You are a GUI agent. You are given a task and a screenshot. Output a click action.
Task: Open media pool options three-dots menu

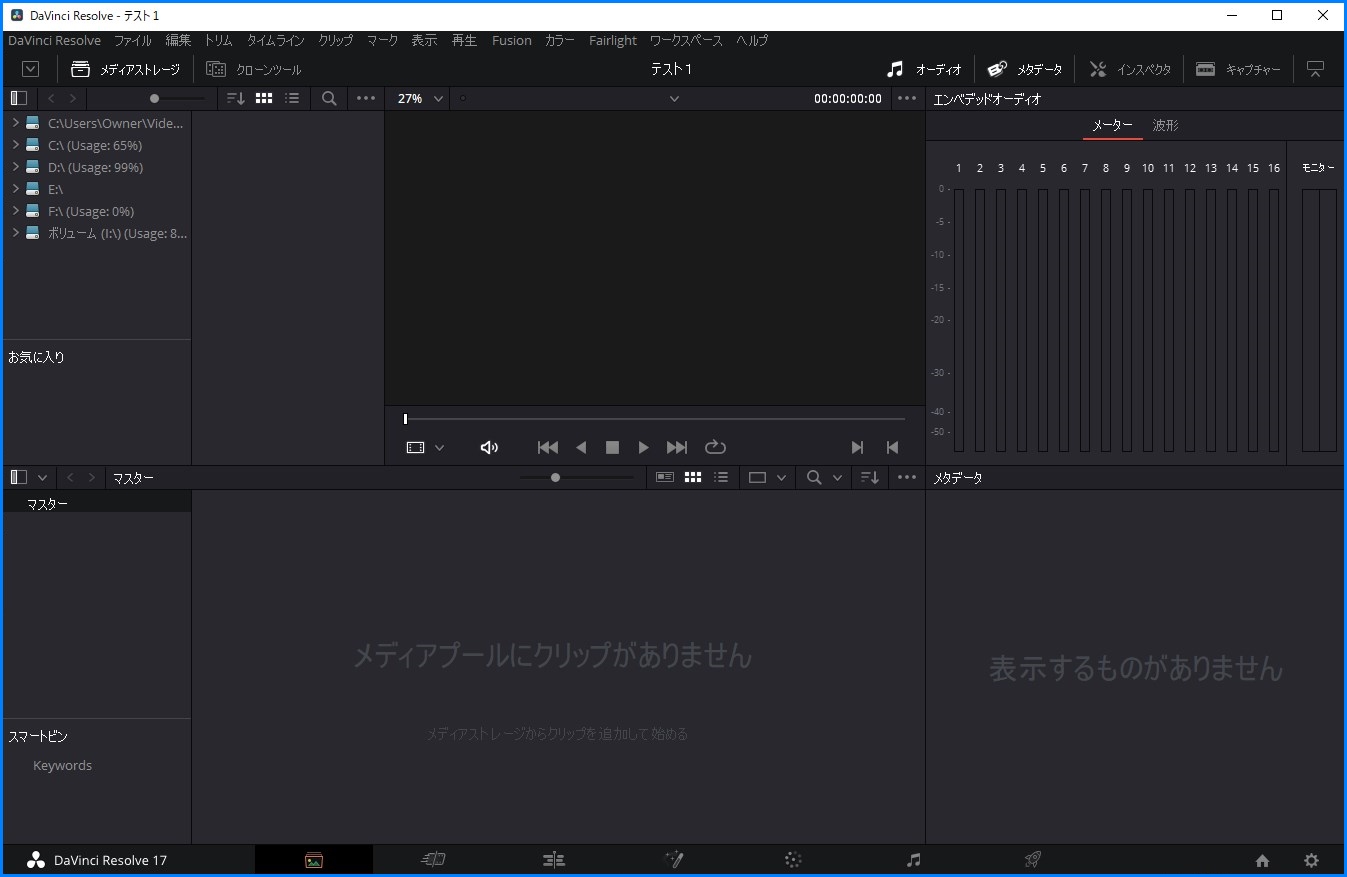[x=907, y=478]
